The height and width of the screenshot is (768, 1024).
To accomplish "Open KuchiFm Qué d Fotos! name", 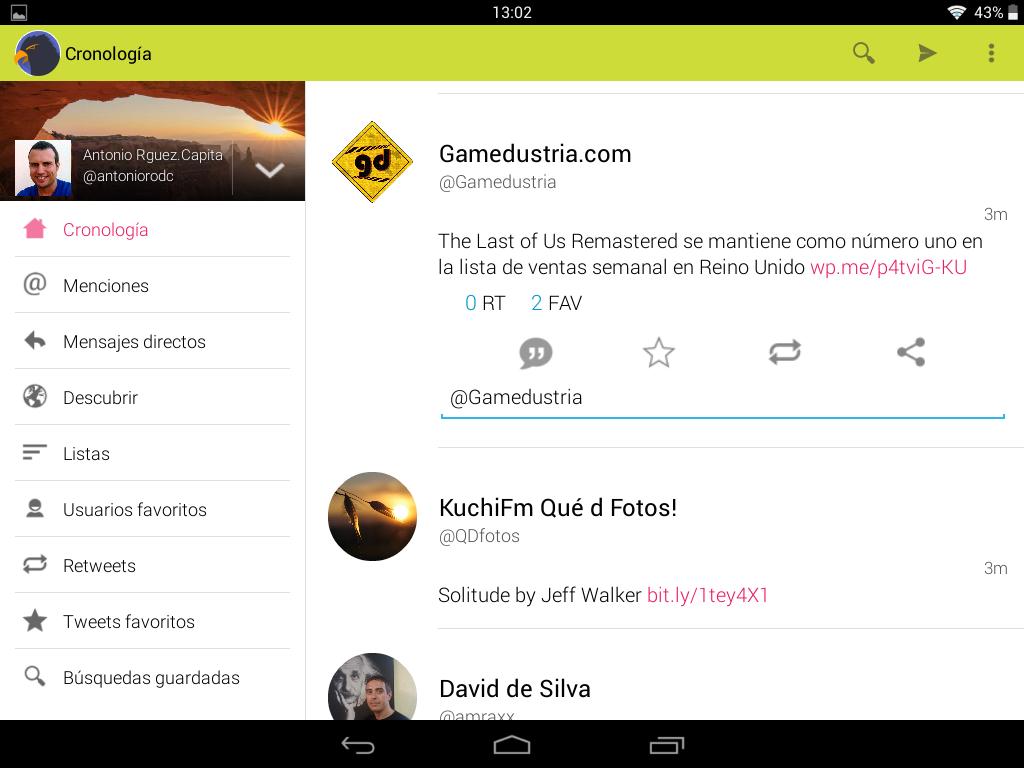I will pos(558,507).
